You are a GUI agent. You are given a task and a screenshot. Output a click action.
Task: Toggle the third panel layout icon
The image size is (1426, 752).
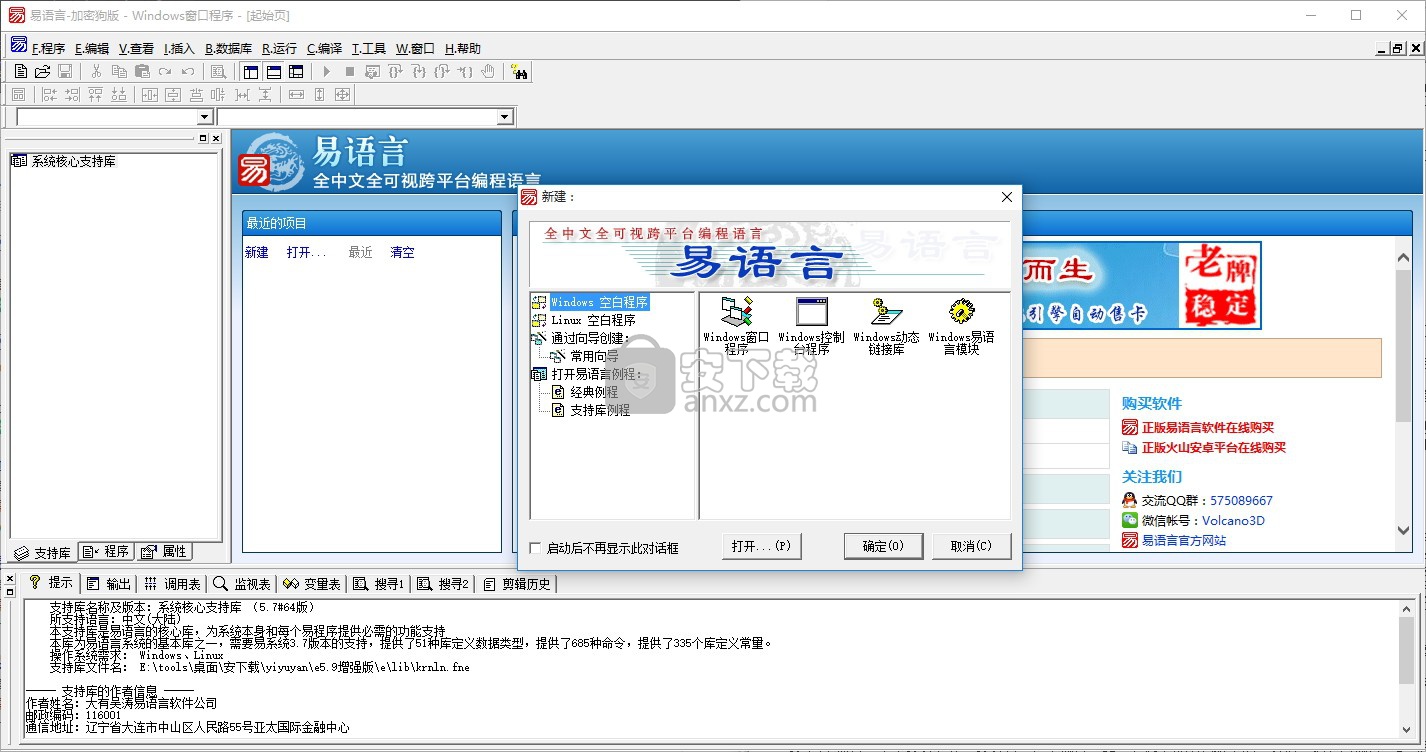point(296,71)
